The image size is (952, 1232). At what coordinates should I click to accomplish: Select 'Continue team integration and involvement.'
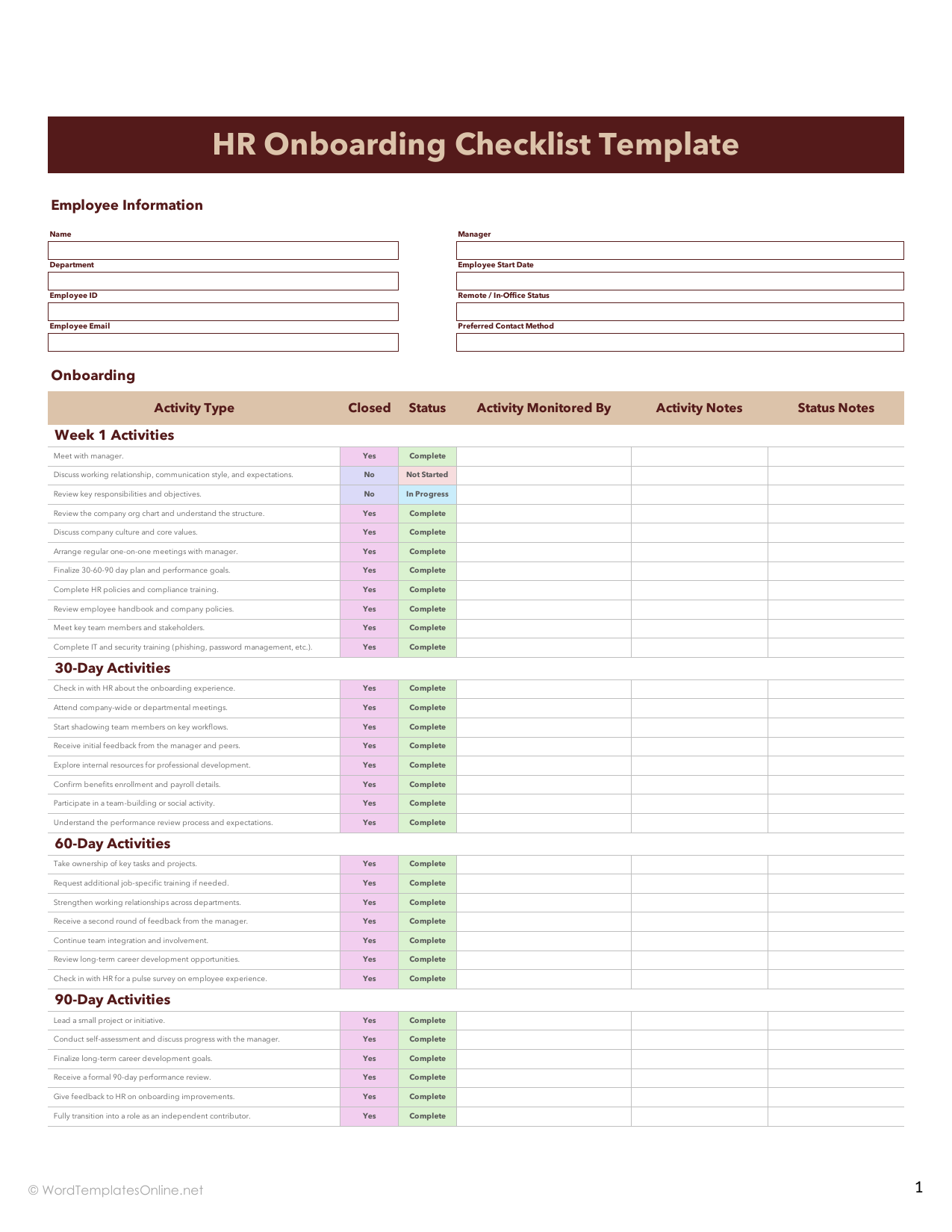(131, 941)
